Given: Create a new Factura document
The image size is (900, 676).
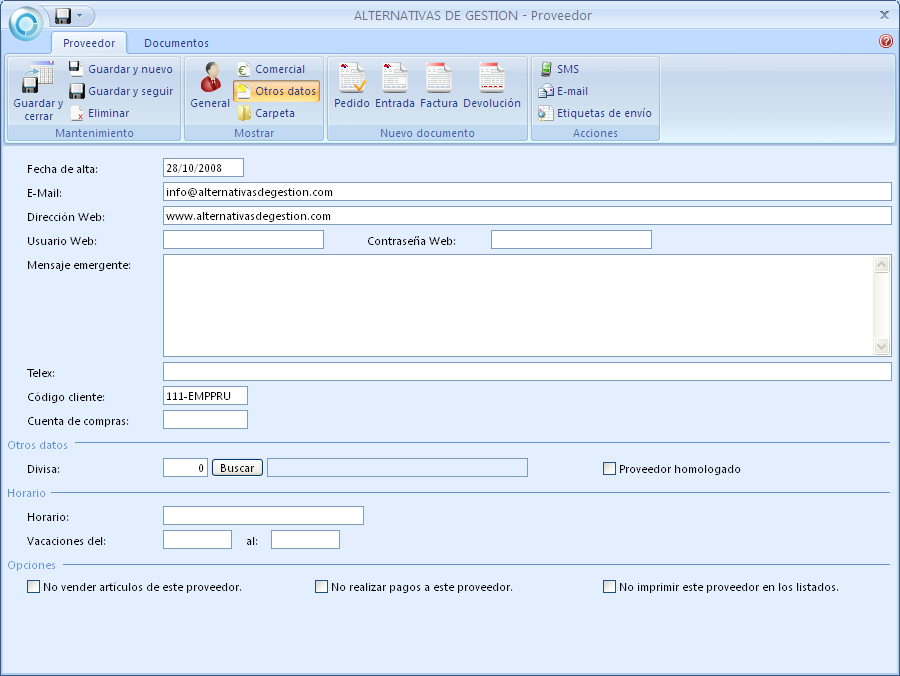Looking at the screenshot, I should pos(439,86).
